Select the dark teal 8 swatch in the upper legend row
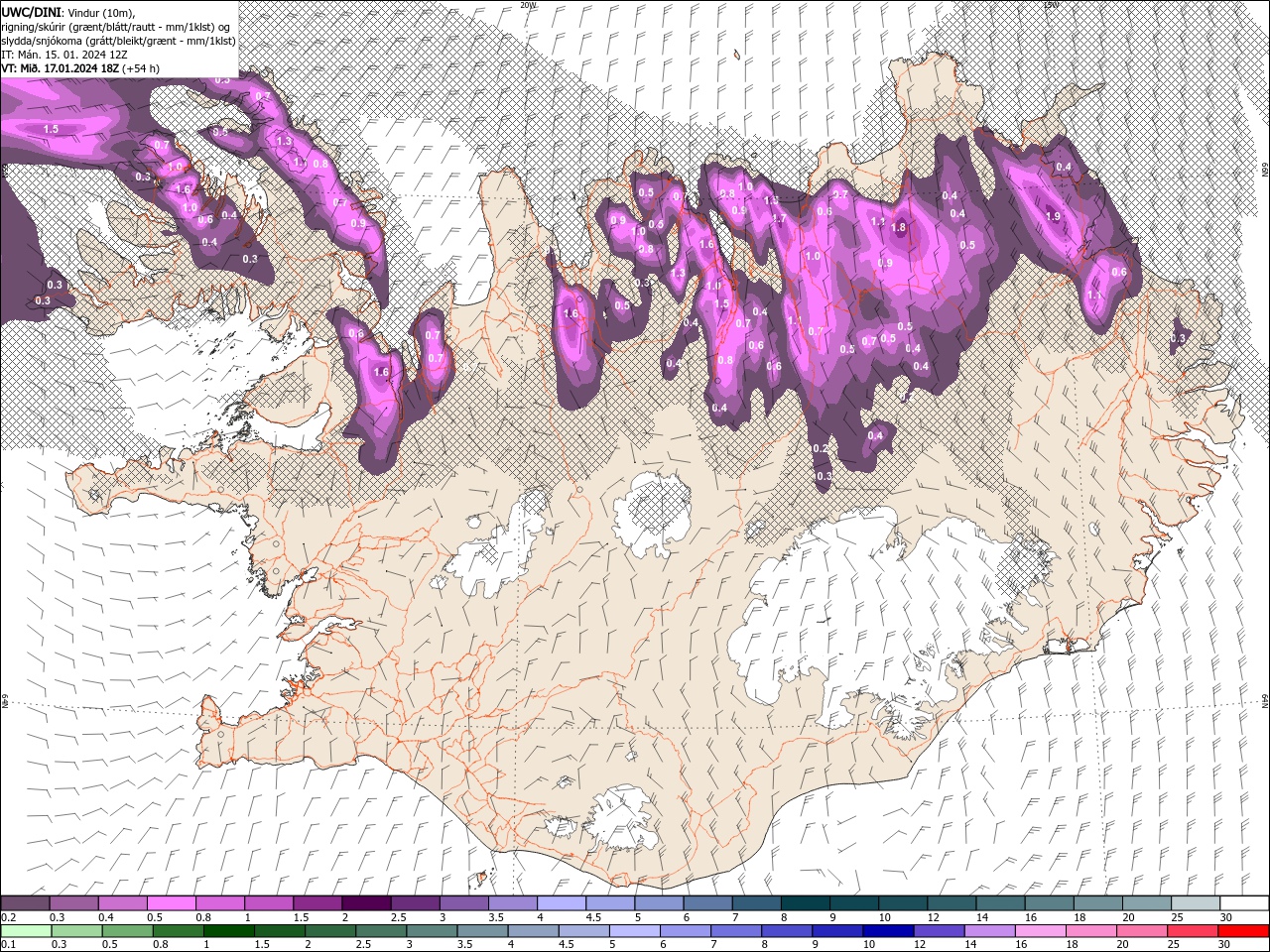This screenshot has width=1270, height=952. pyautogui.click(x=805, y=903)
